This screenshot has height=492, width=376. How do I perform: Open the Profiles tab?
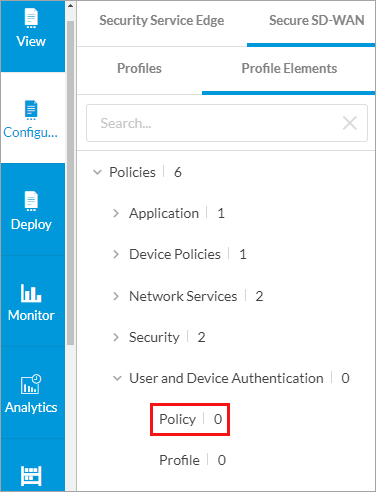point(139,68)
